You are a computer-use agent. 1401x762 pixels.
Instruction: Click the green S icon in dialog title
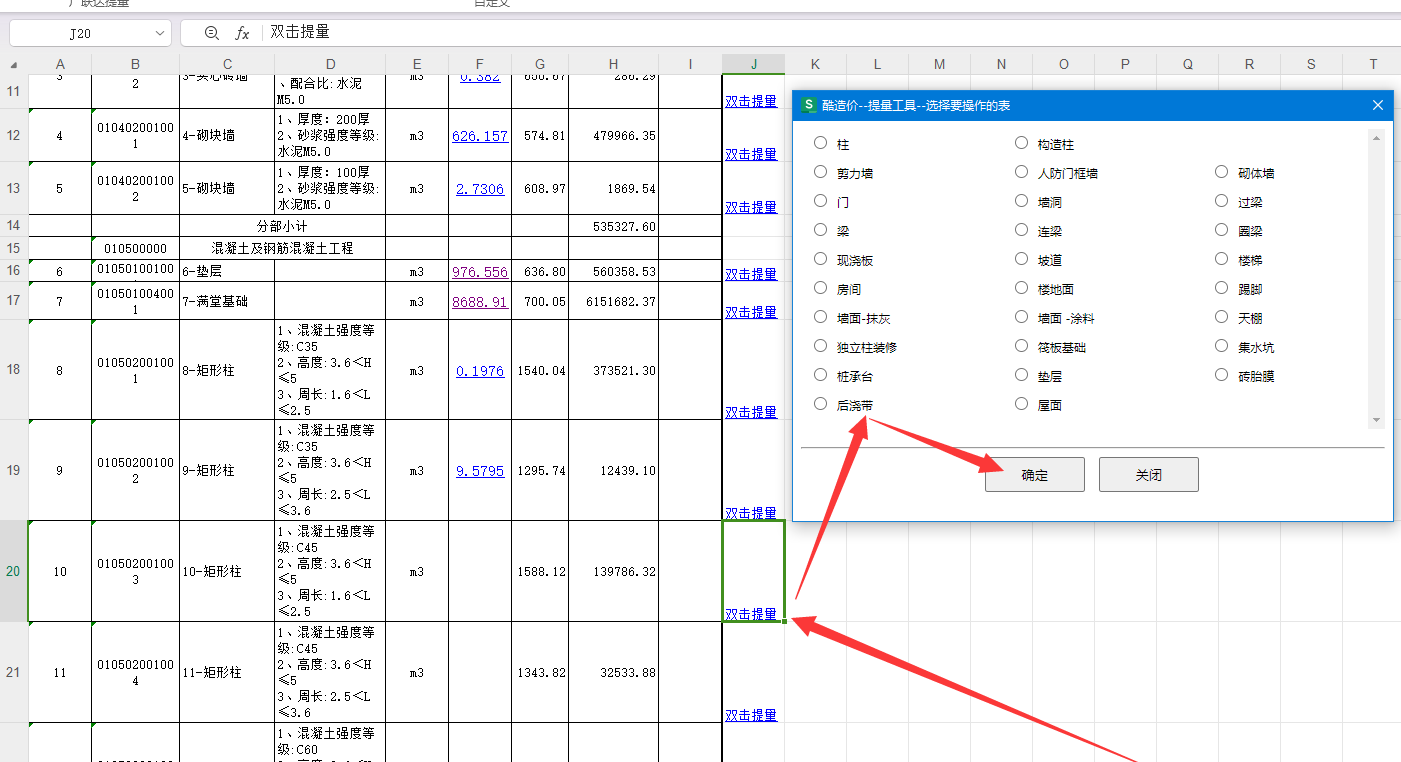coord(809,105)
